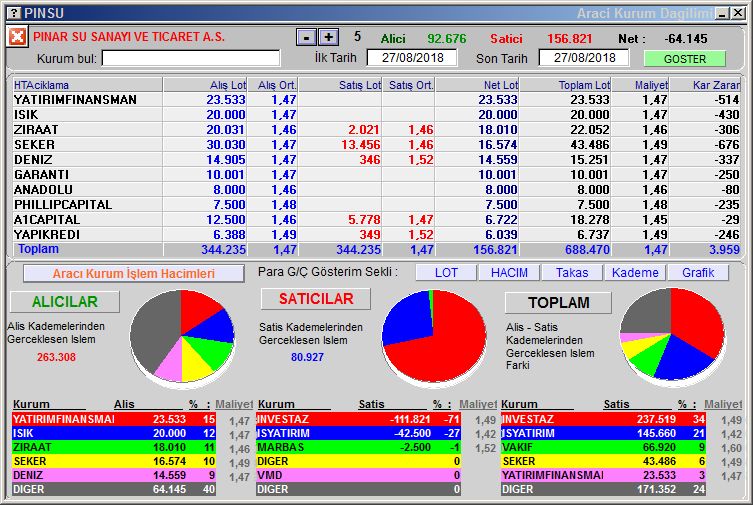
Task: Click the help question mark icon in title bar
Action: (x=15, y=13)
